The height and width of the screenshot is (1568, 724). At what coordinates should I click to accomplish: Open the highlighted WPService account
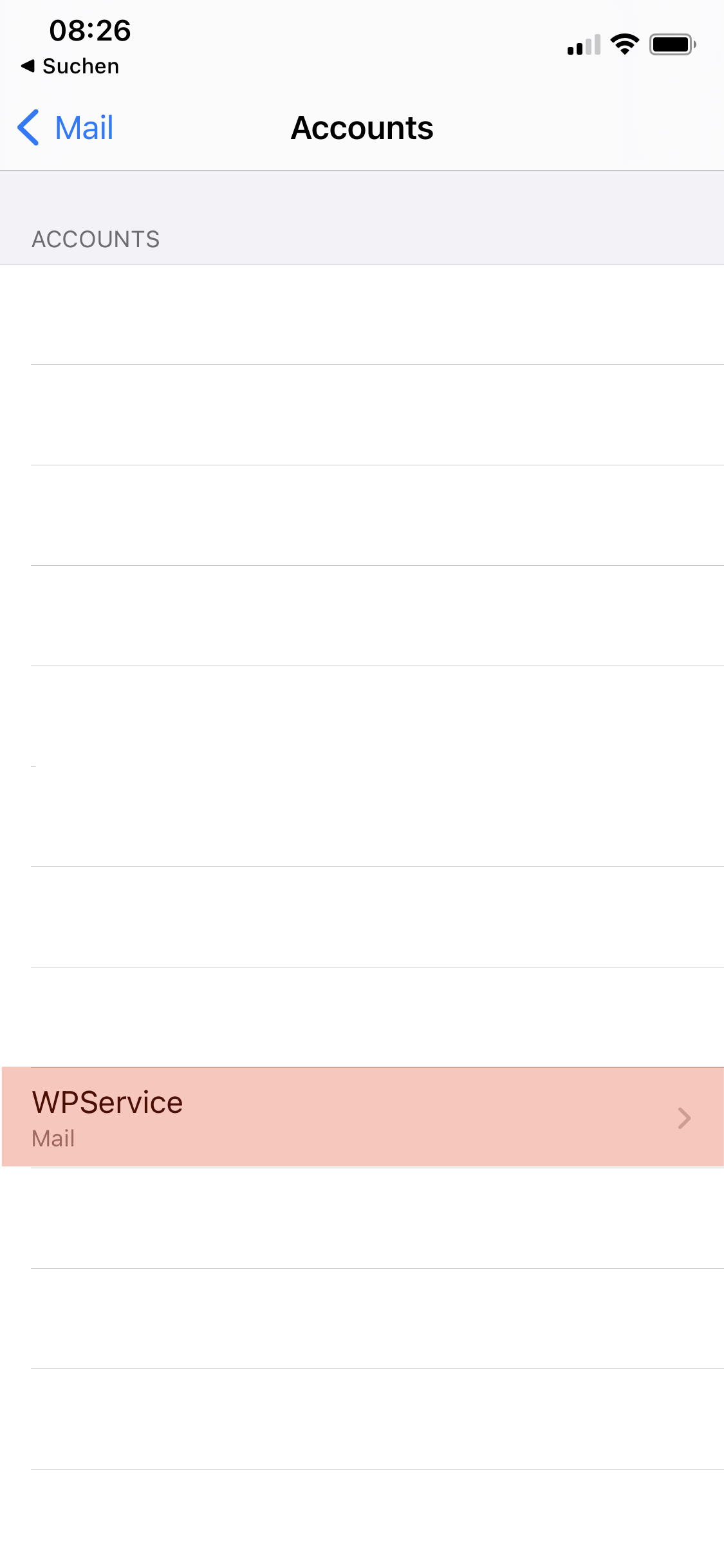click(x=363, y=1117)
